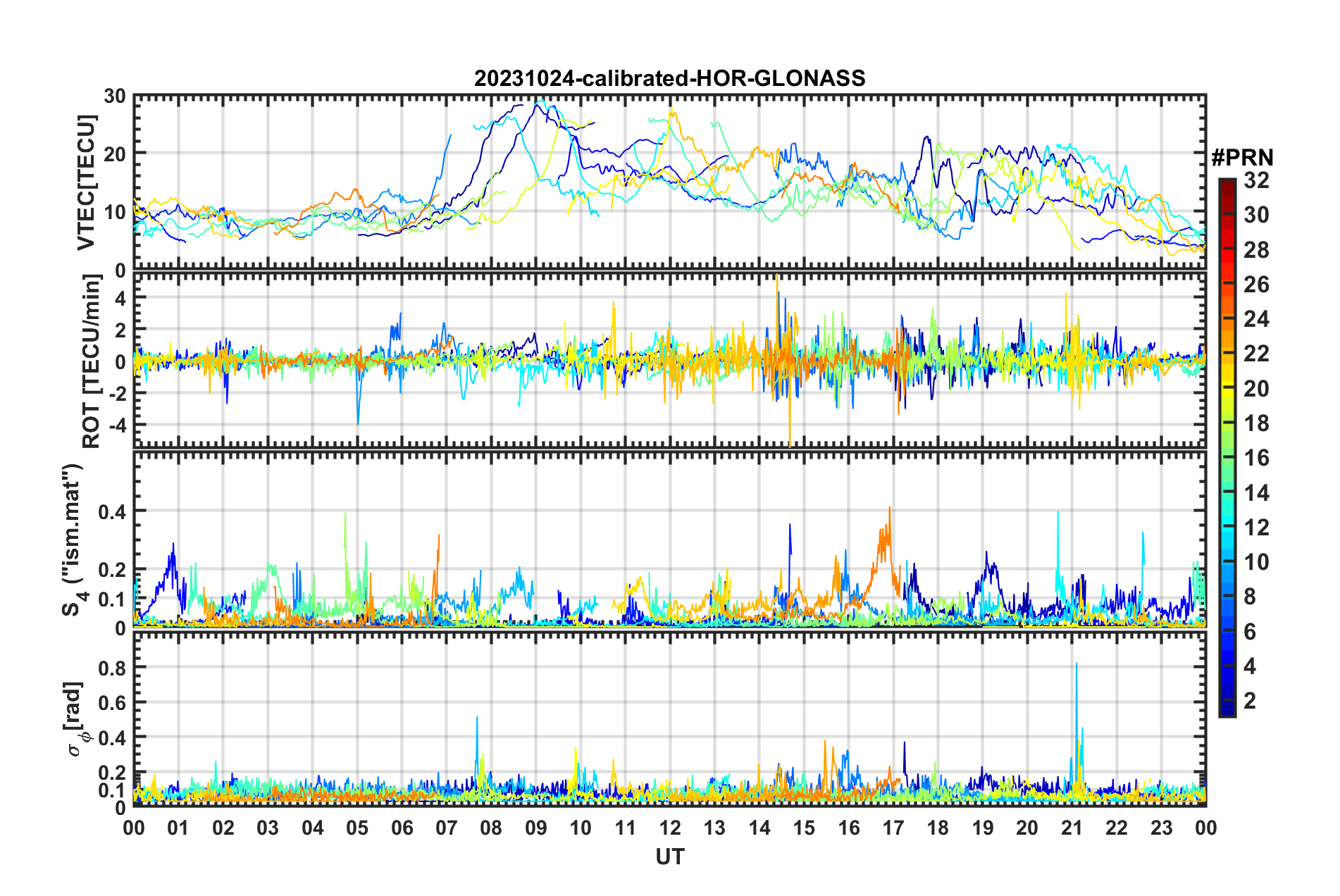1340x896 pixels.
Task: Select colorbar tick label 16
Action: click(1256, 458)
